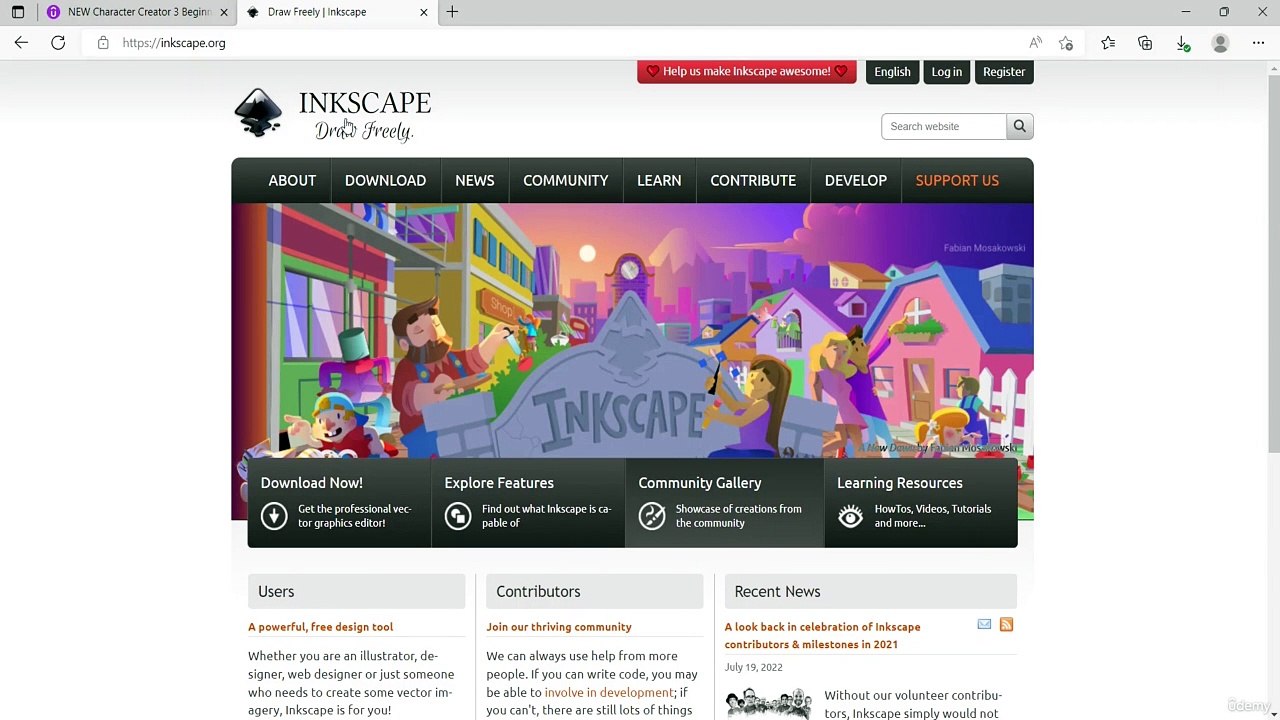Viewport: 1280px width, 720px height.
Task: Open tab actions menu icon
Action: tap(18, 12)
